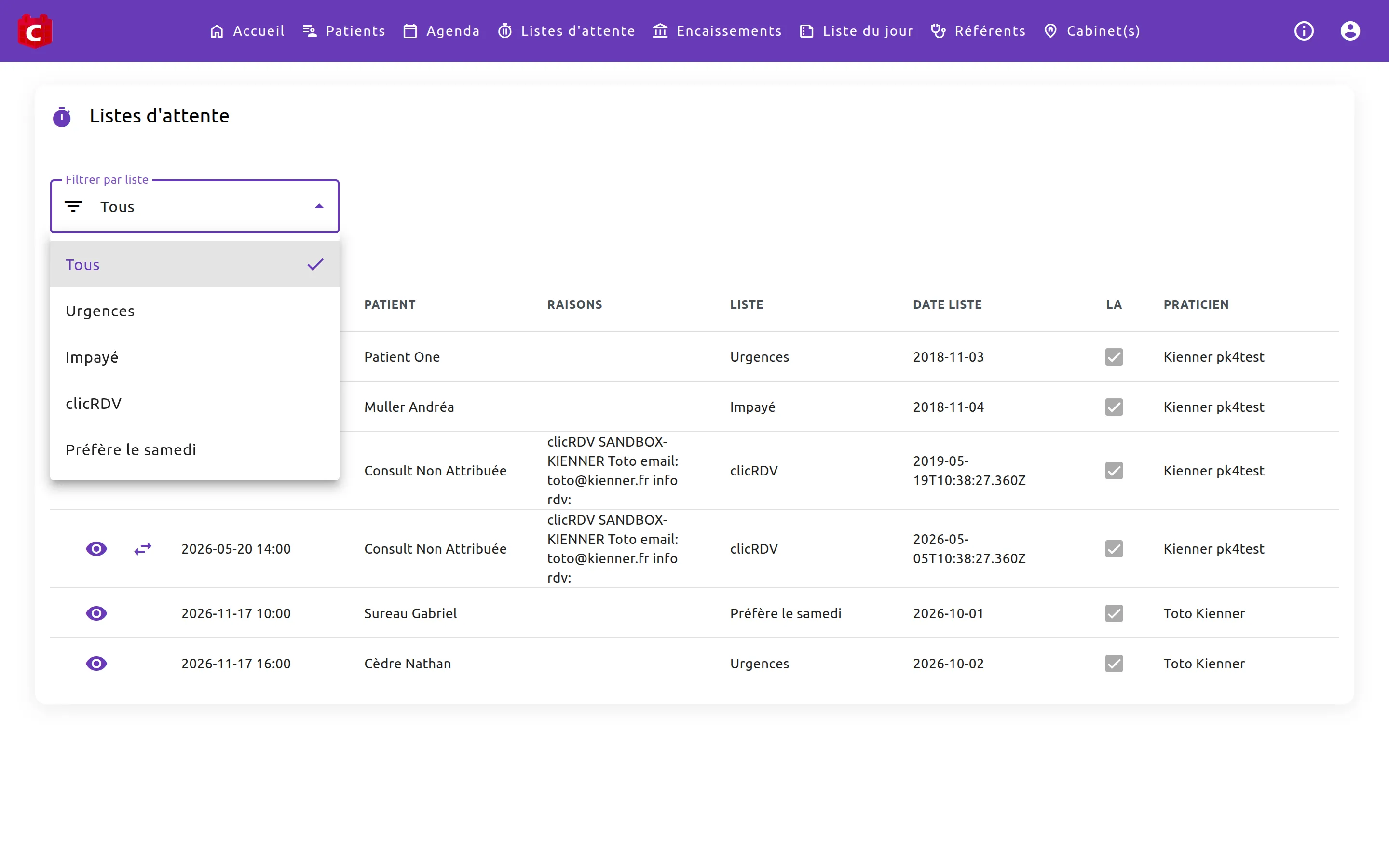Click the PATIENT column header

click(x=390, y=305)
